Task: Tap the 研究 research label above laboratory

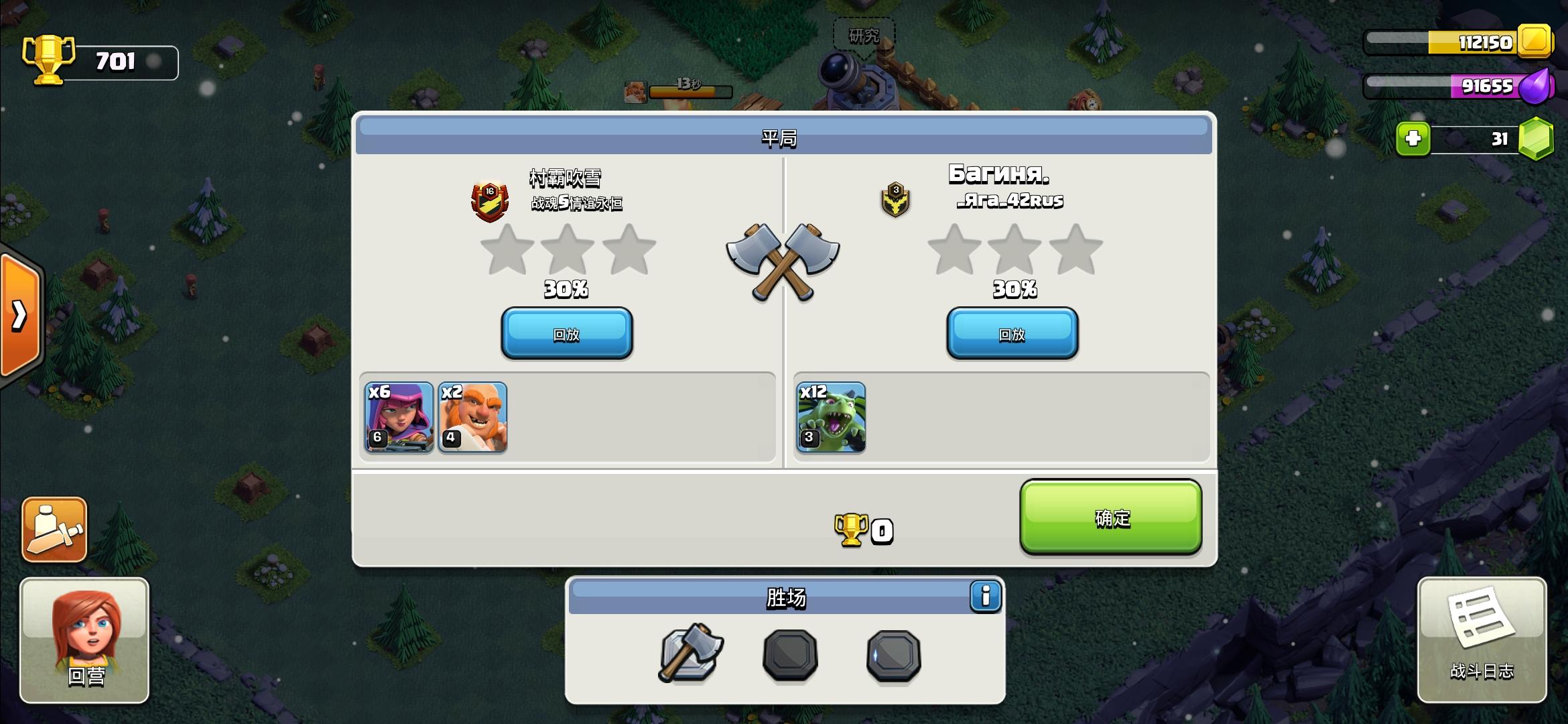Action: [864, 36]
